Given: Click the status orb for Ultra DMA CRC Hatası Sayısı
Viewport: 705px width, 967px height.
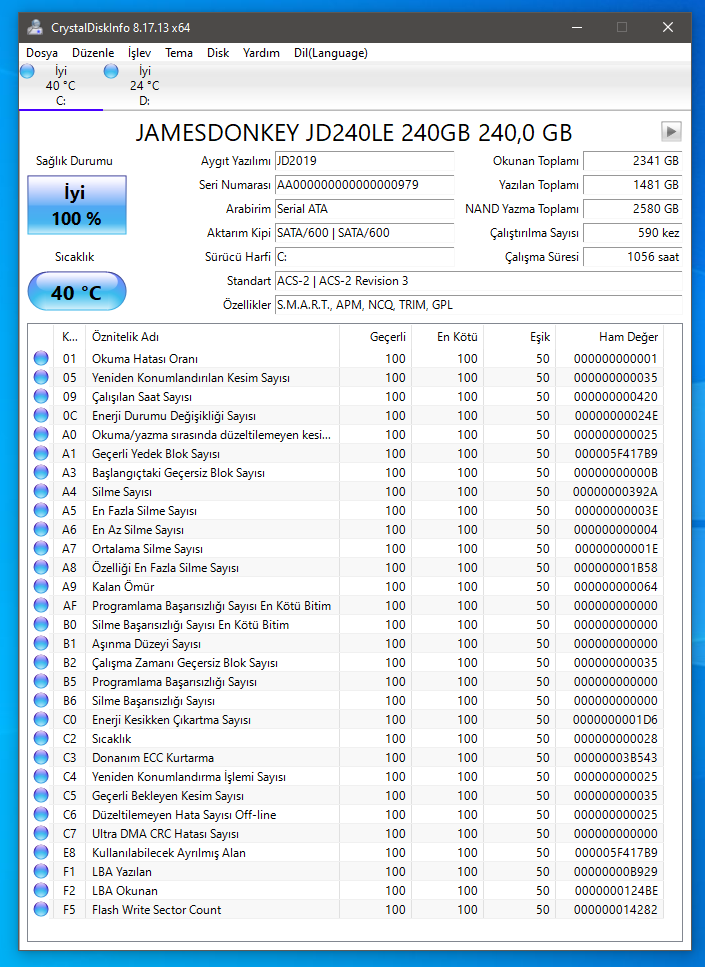Looking at the screenshot, I should pyautogui.click(x=41, y=833).
